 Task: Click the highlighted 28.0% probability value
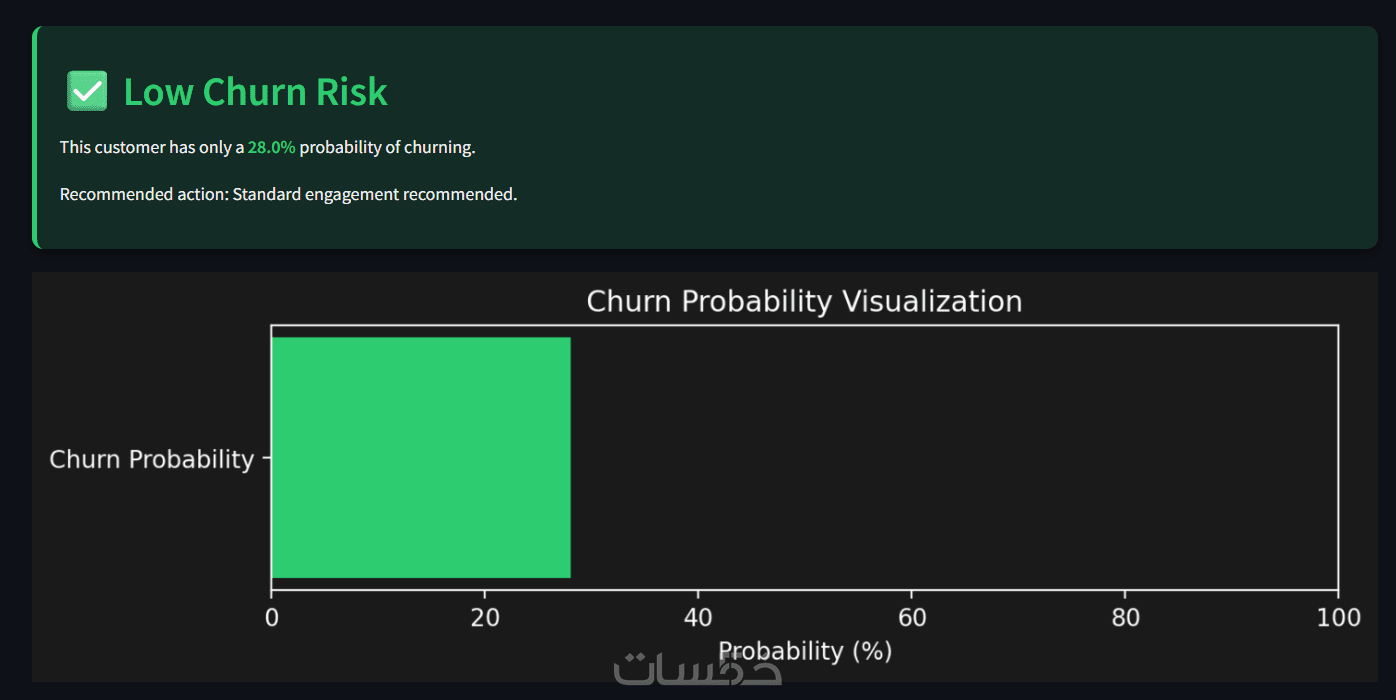pos(271,147)
